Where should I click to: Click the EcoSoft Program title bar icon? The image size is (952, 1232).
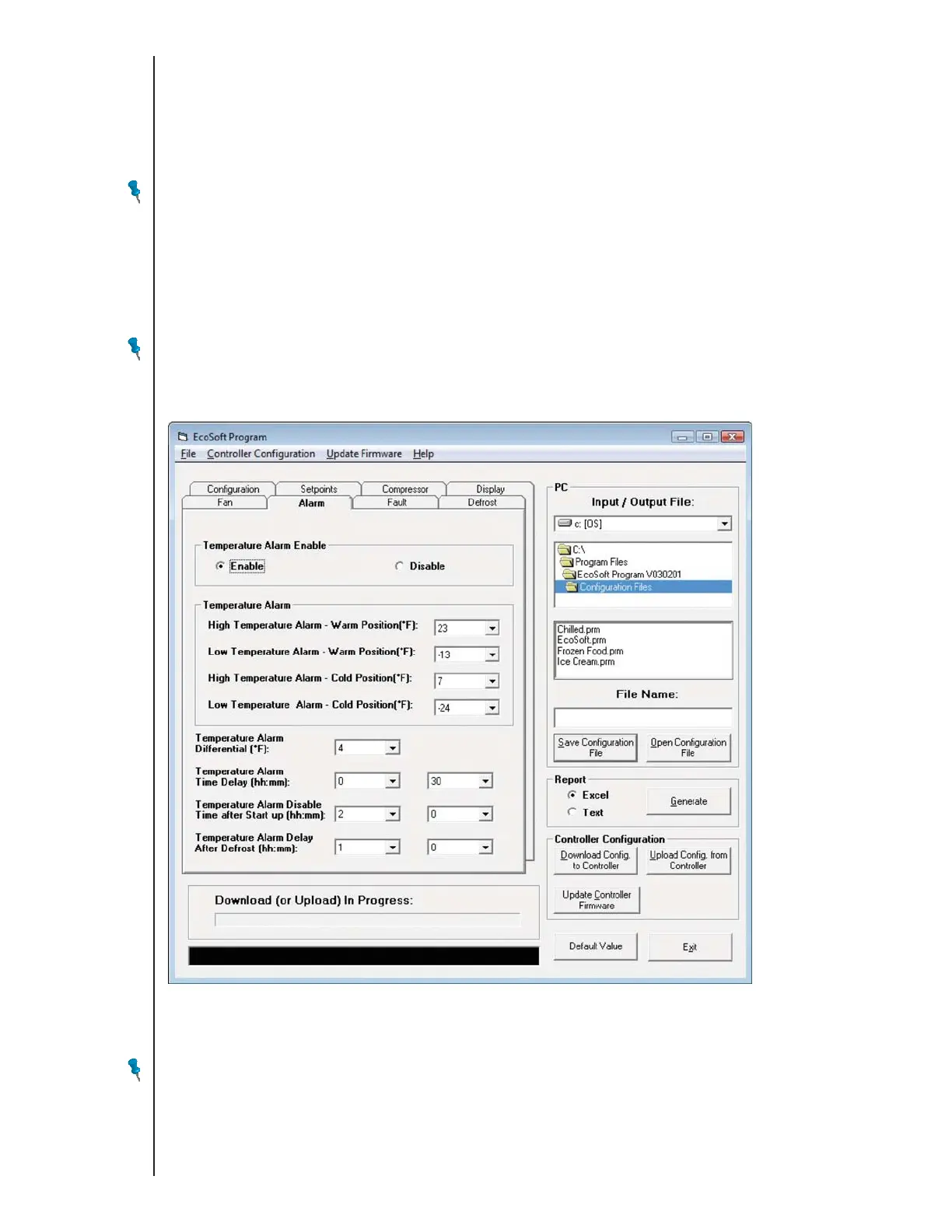183,437
